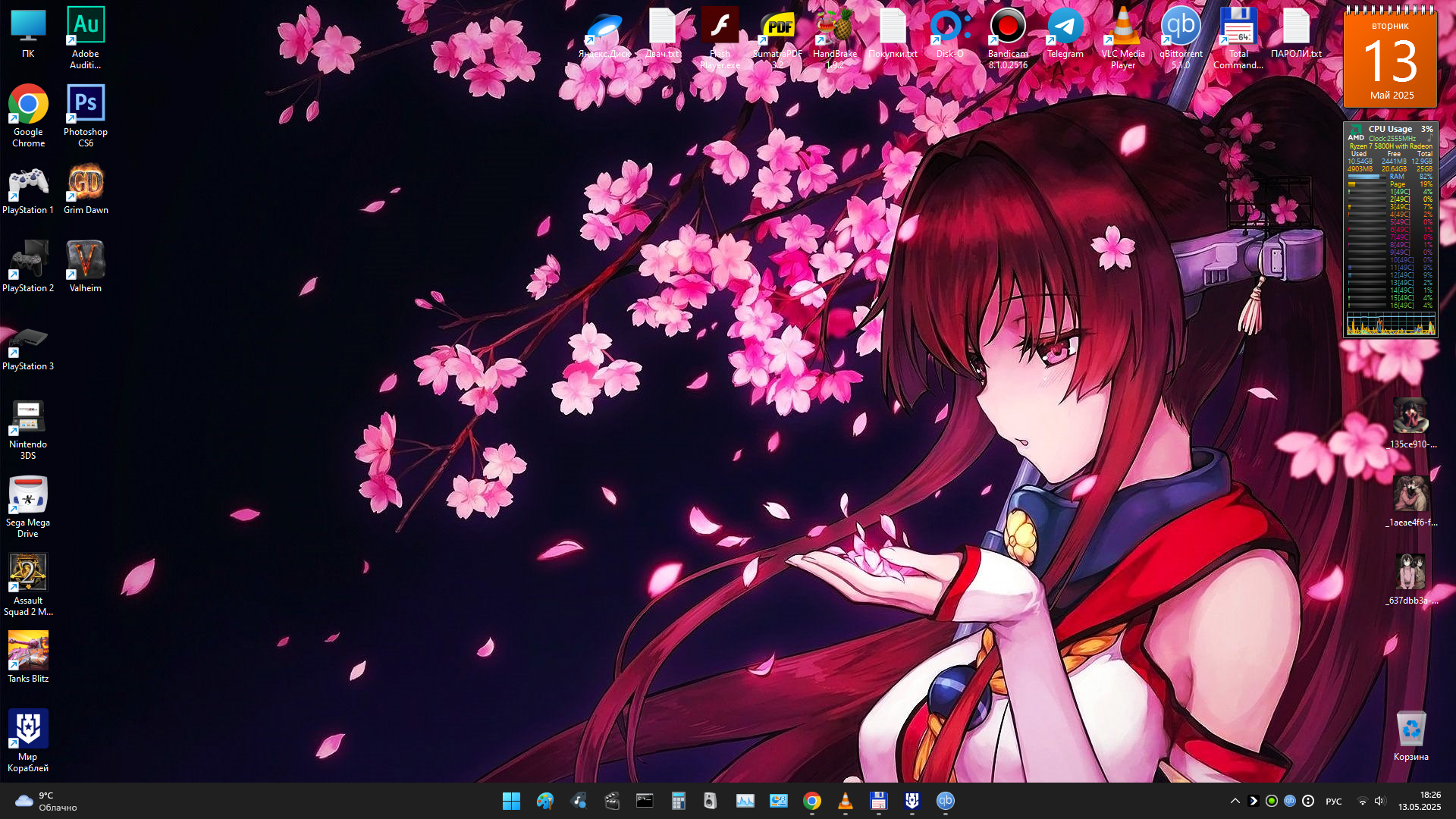Click the calendar gadget showing 13 Май
The width and height of the screenshot is (1456, 819).
[1390, 58]
